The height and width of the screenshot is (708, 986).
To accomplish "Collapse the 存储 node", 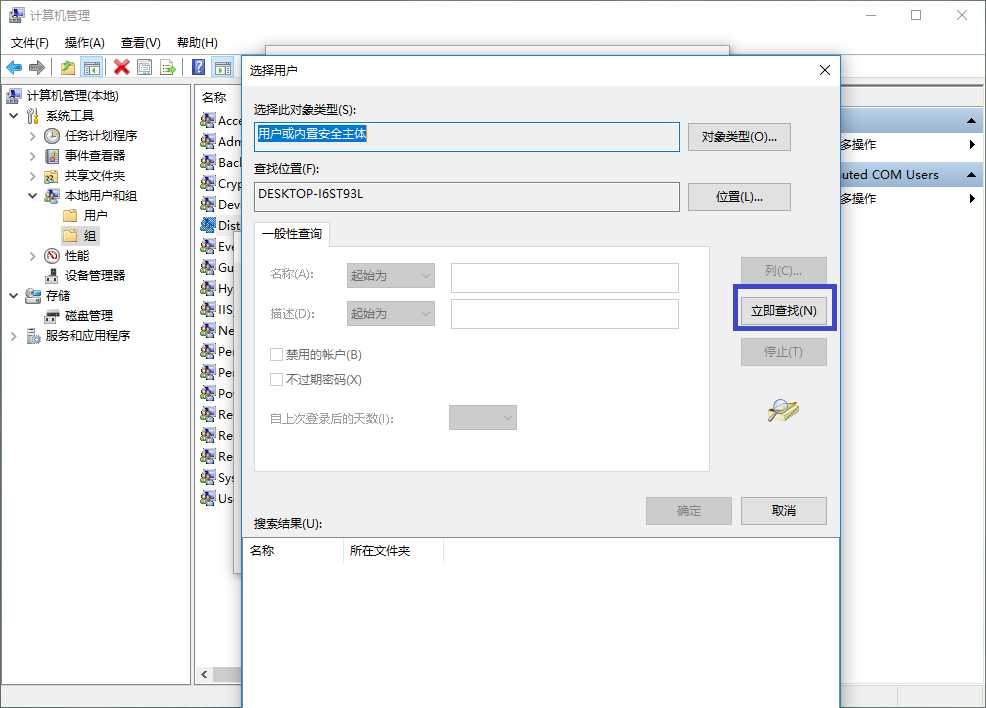I will click(14, 296).
